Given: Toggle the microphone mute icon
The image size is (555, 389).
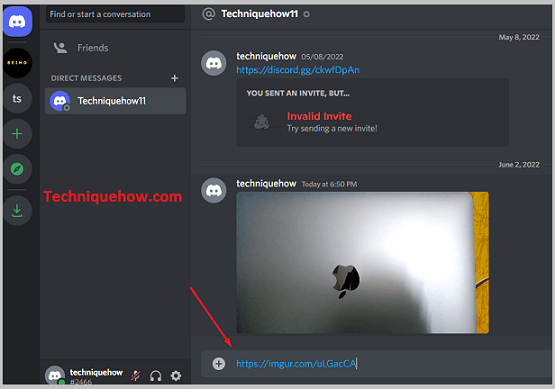Looking at the screenshot, I should pyautogui.click(x=136, y=376).
